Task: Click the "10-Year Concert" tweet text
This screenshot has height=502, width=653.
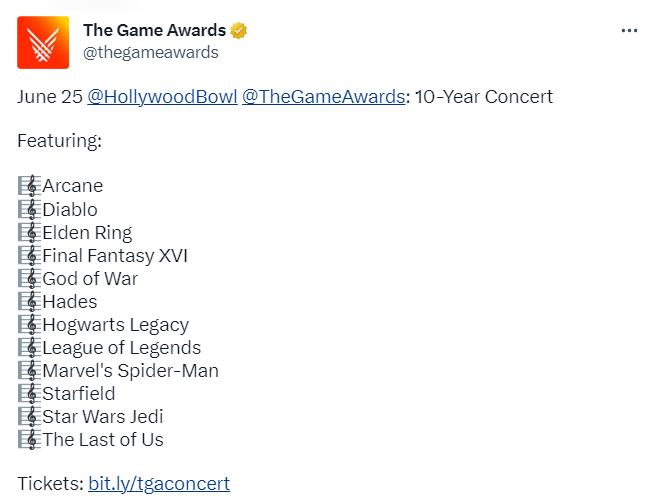Action: [x=483, y=97]
